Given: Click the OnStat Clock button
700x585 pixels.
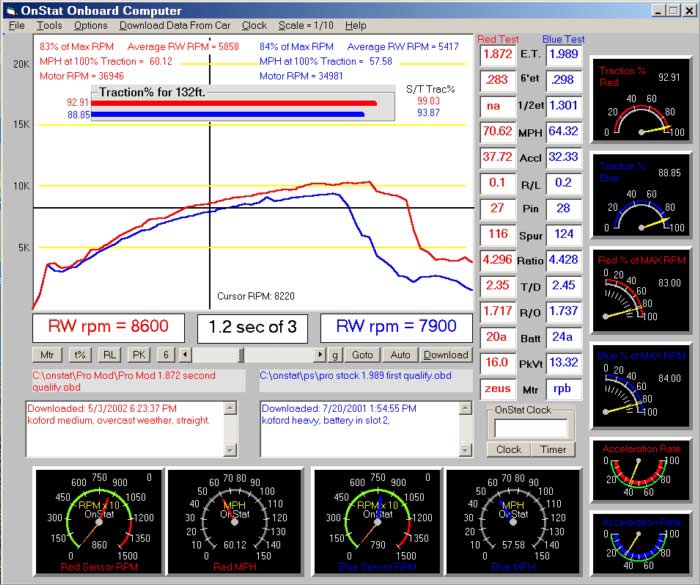Looking at the screenshot, I should [508, 449].
